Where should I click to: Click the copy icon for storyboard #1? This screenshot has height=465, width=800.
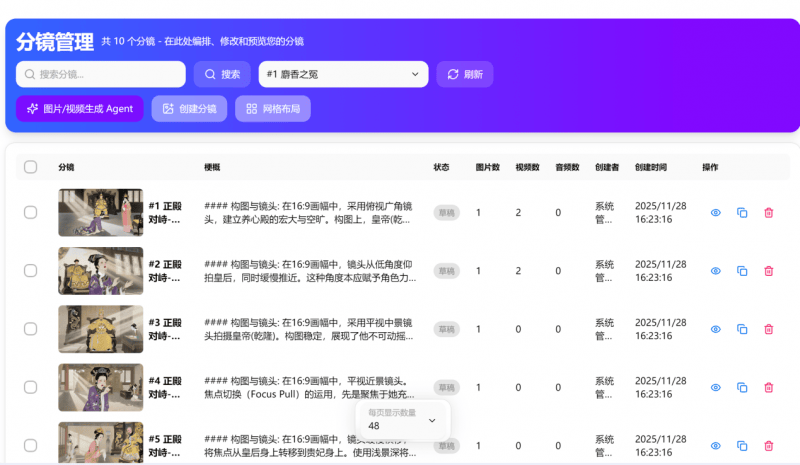[x=742, y=213]
